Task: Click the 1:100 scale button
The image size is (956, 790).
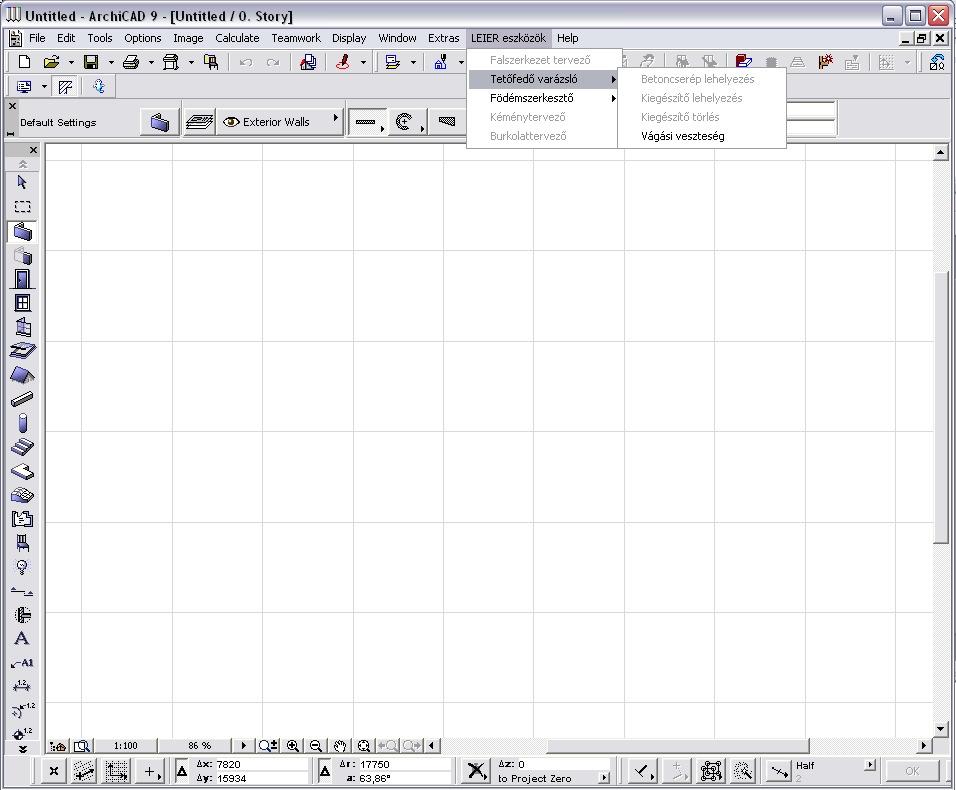Action: click(126, 746)
